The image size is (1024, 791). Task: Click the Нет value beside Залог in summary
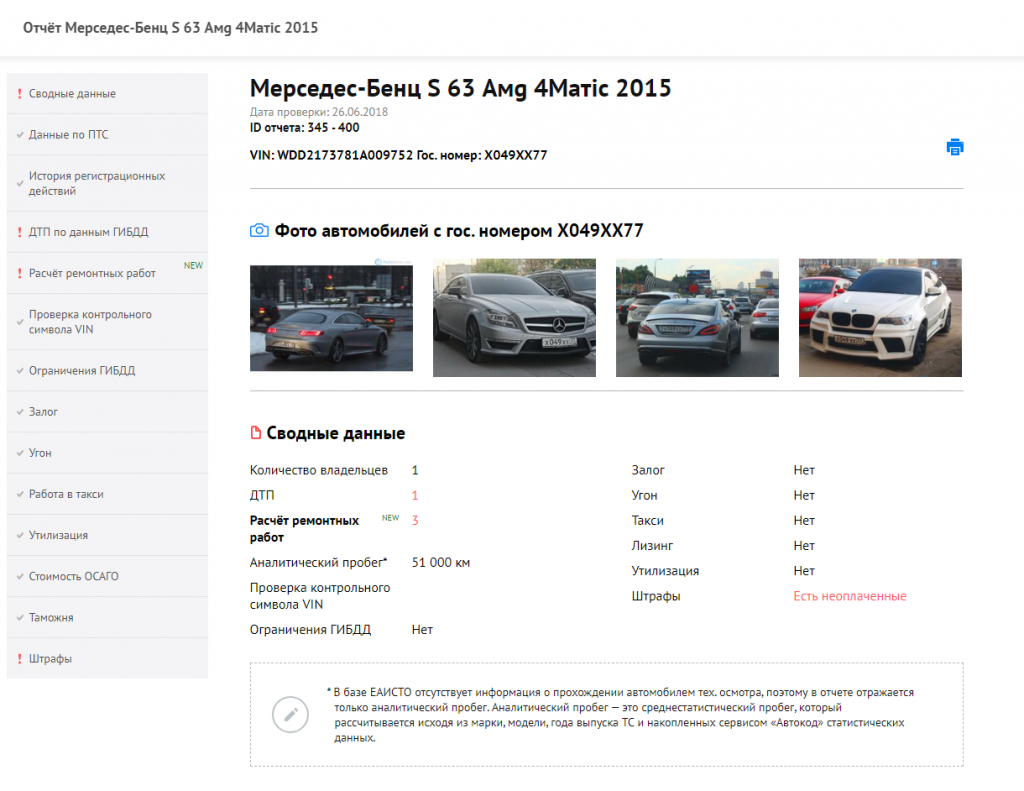coord(804,470)
